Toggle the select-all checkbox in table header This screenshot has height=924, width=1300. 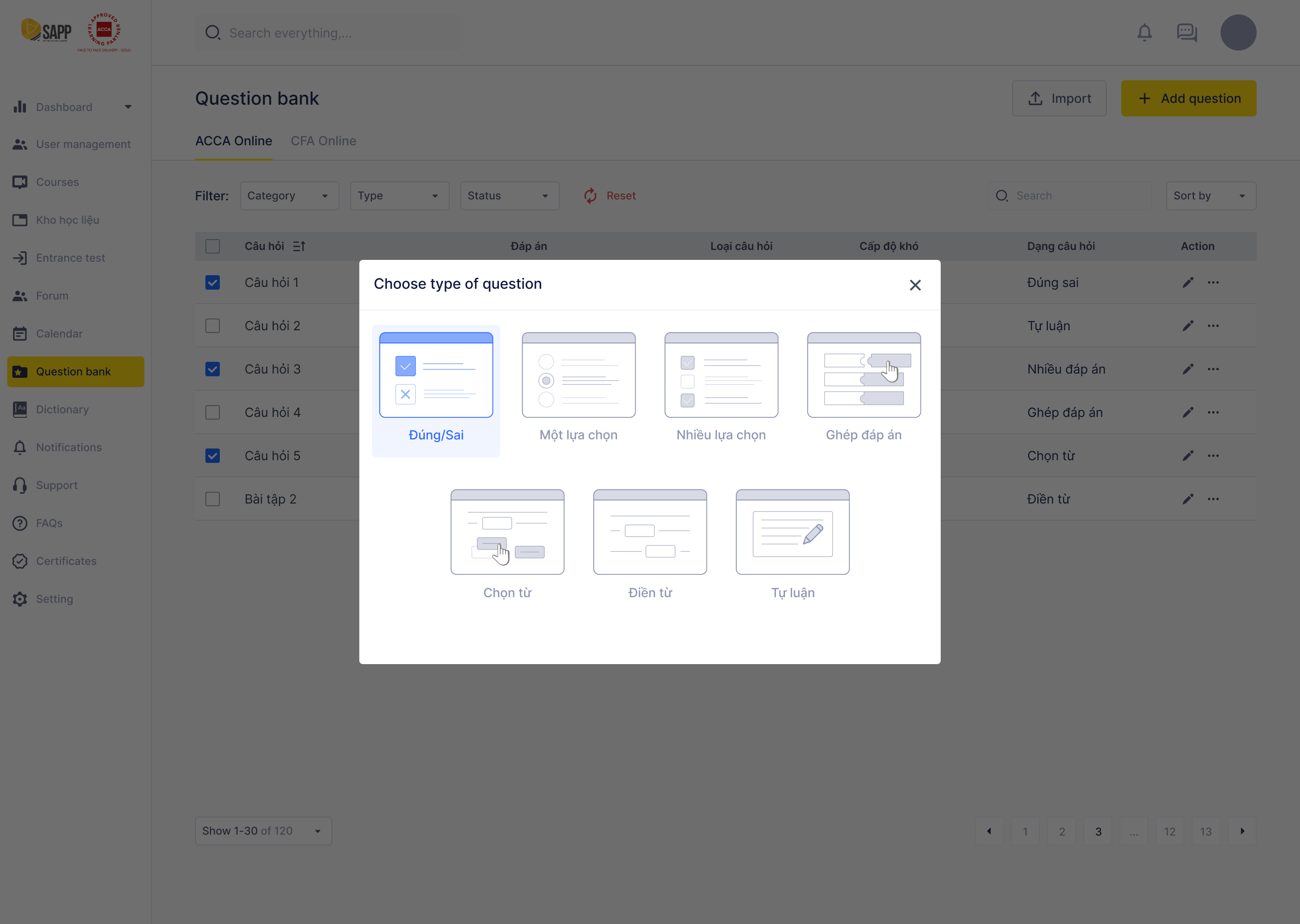[212, 246]
